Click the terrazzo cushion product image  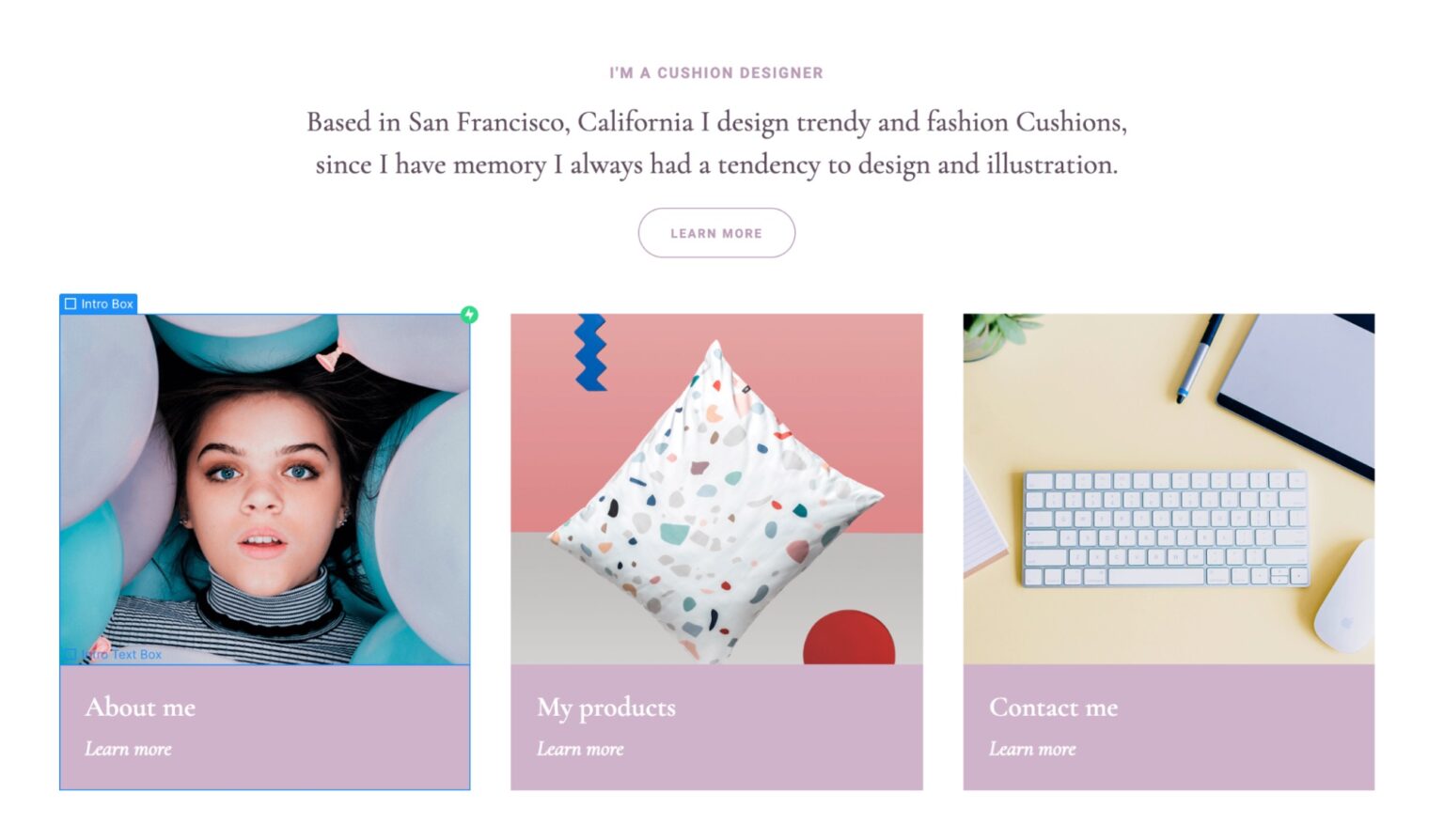[716, 490]
